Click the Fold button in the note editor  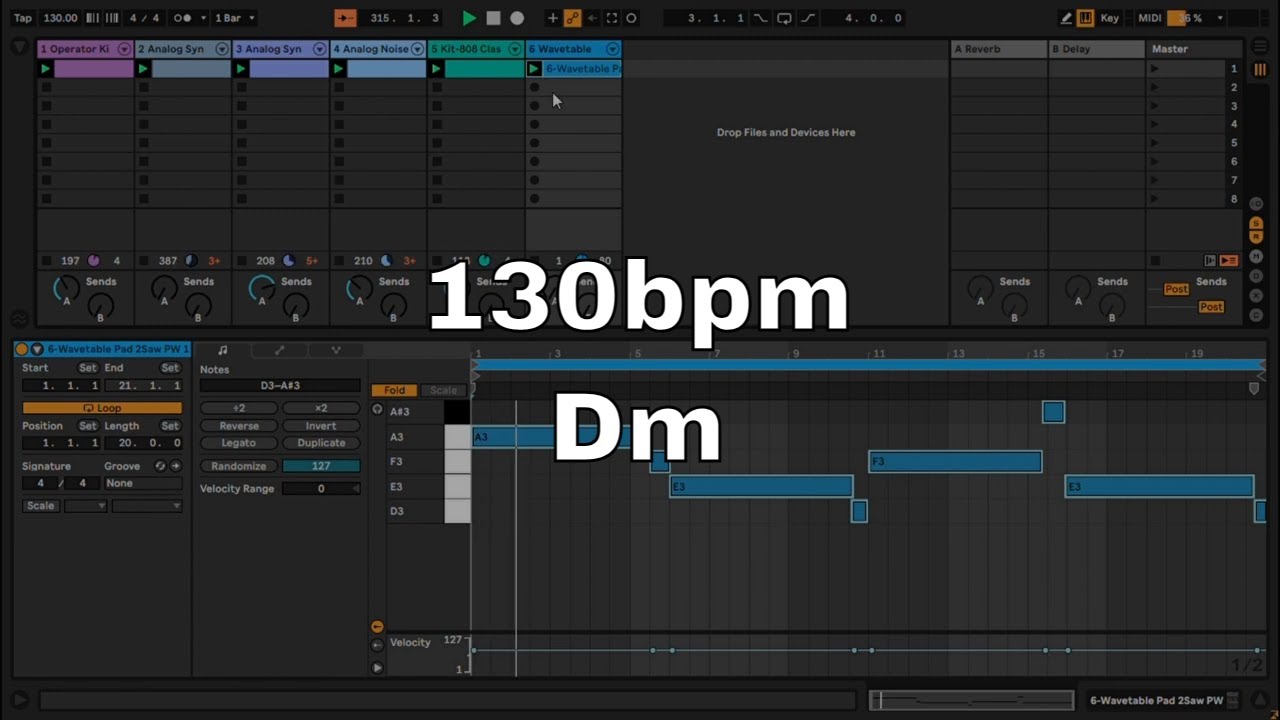[394, 390]
